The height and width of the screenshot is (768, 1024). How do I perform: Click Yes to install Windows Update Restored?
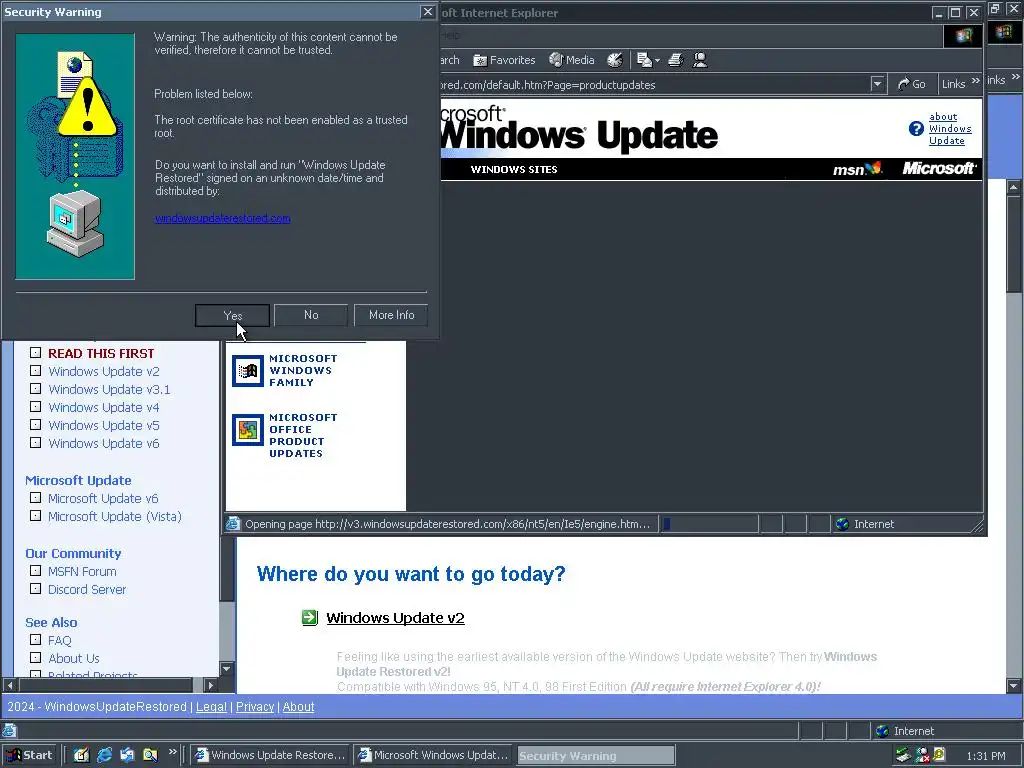(x=232, y=315)
